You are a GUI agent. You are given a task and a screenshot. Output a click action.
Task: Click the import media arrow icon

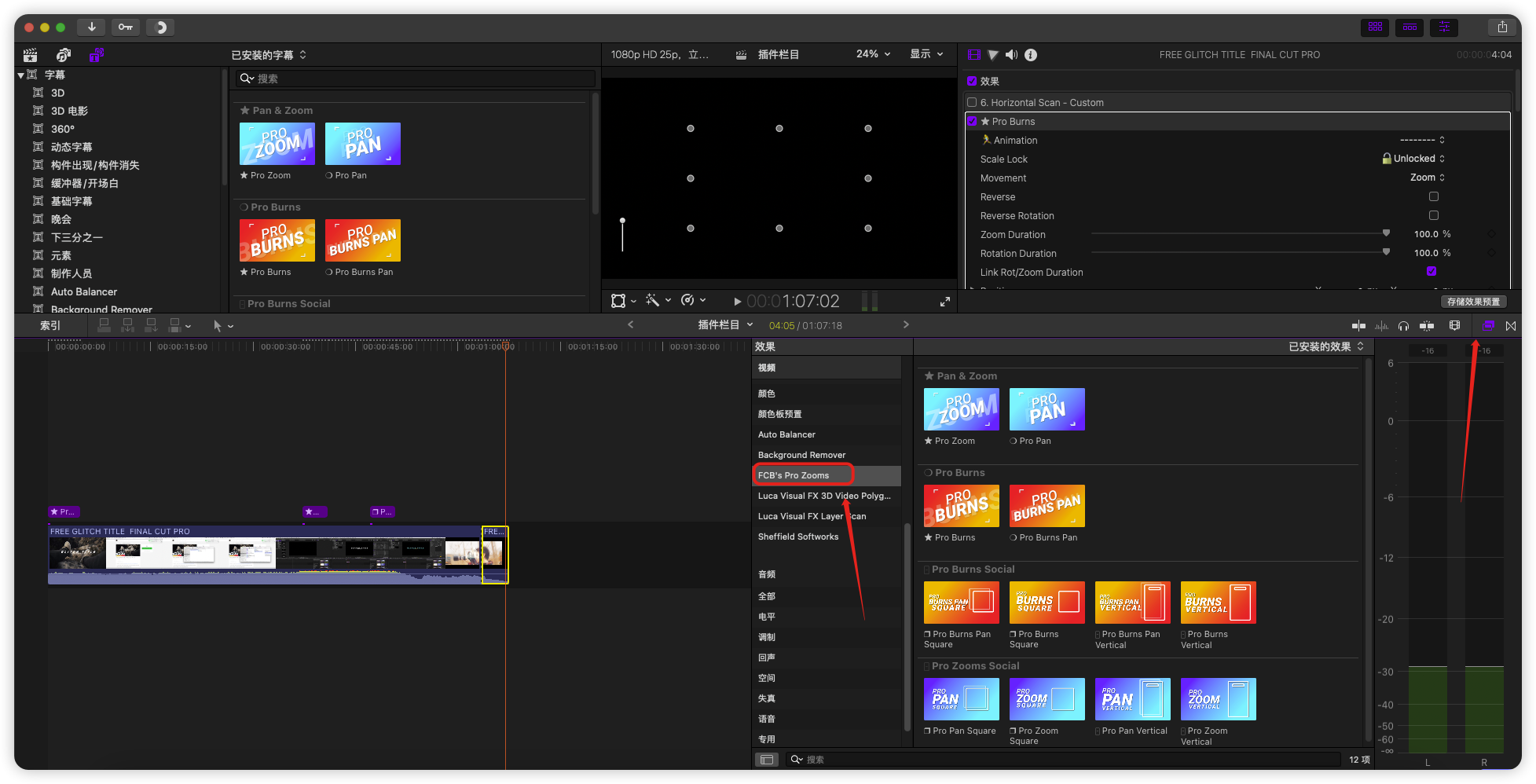click(92, 27)
